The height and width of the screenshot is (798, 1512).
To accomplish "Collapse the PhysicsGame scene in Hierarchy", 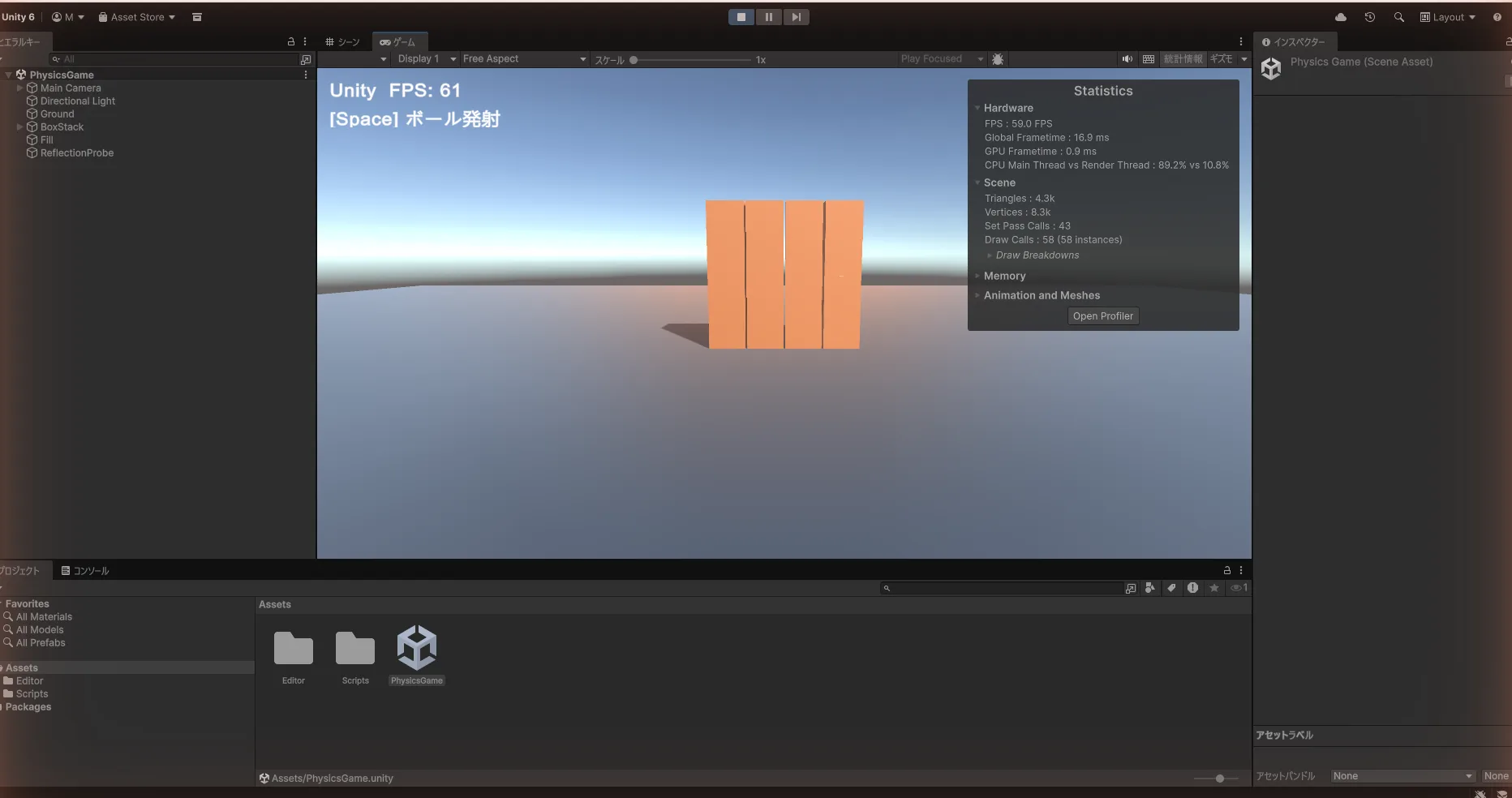I will click(8, 75).
